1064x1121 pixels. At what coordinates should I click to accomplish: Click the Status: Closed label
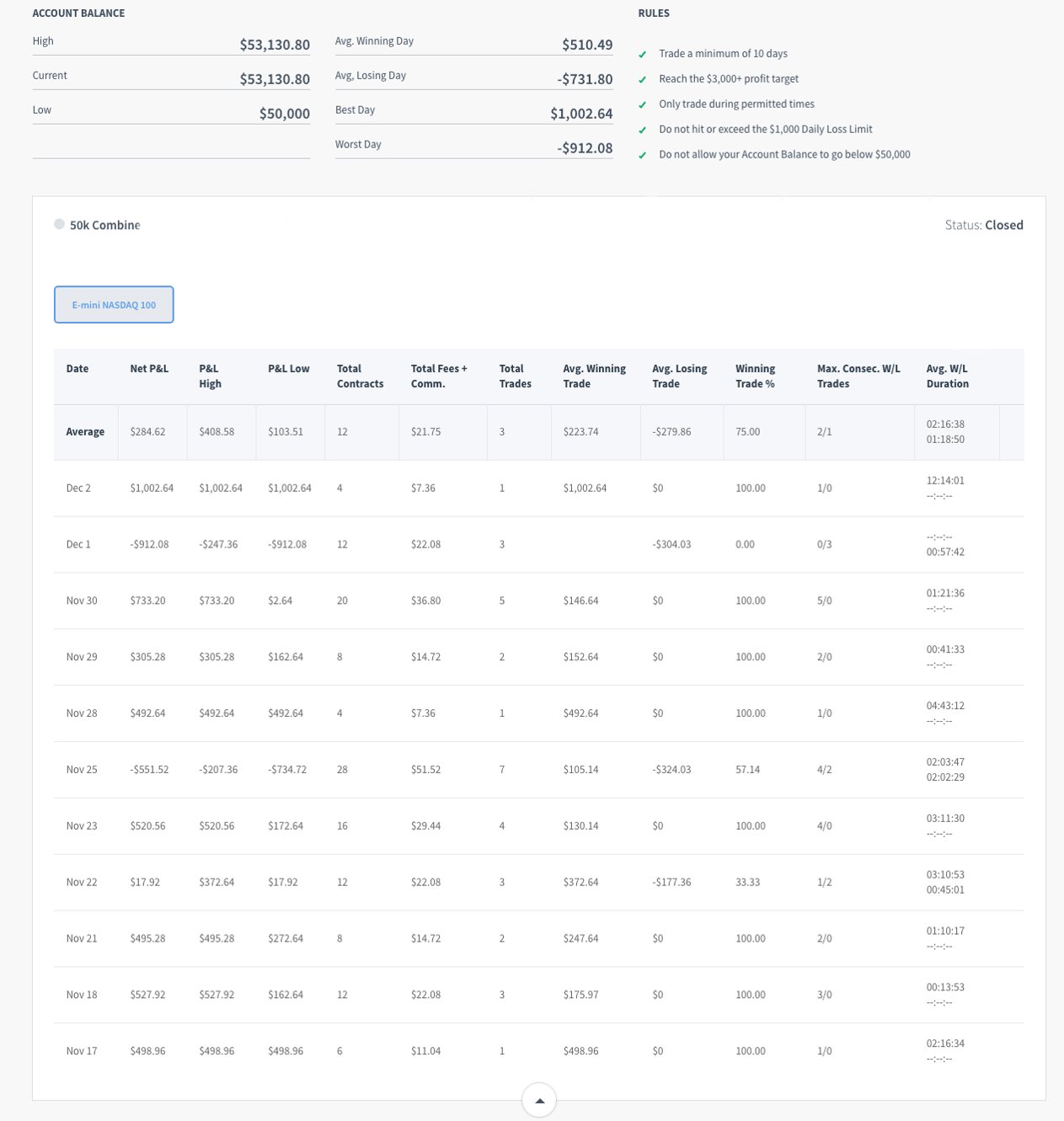[x=984, y=226]
